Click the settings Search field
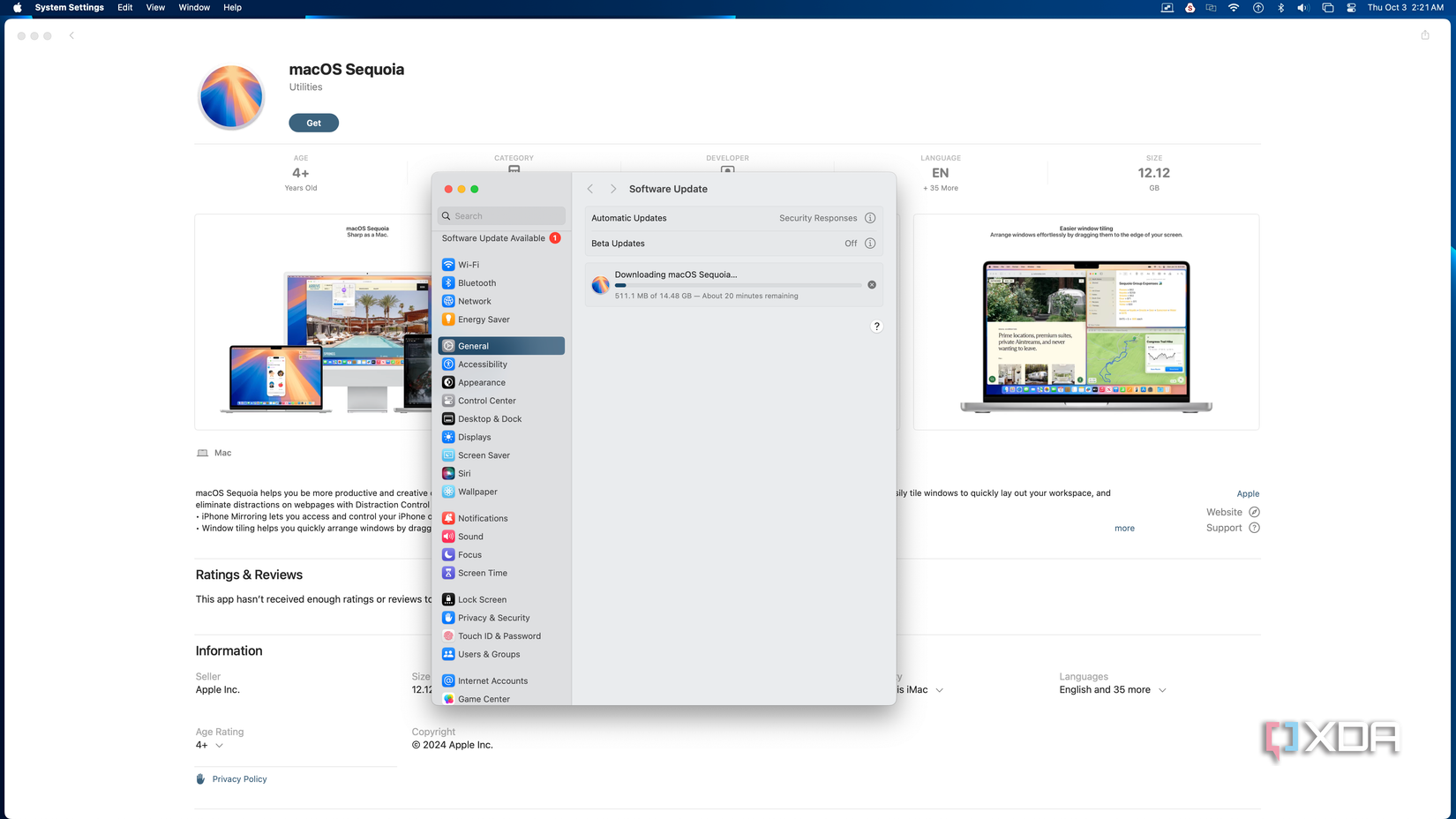1456x819 pixels. point(501,216)
